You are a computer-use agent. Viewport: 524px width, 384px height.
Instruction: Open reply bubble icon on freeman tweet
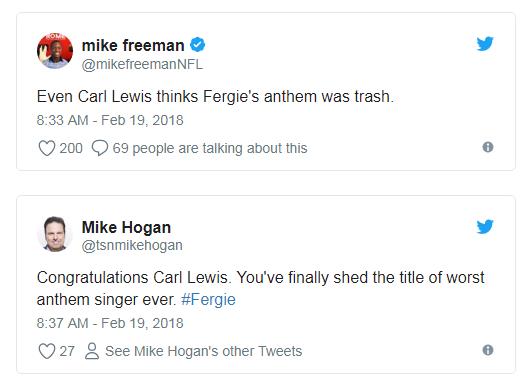pyautogui.click(x=100, y=148)
